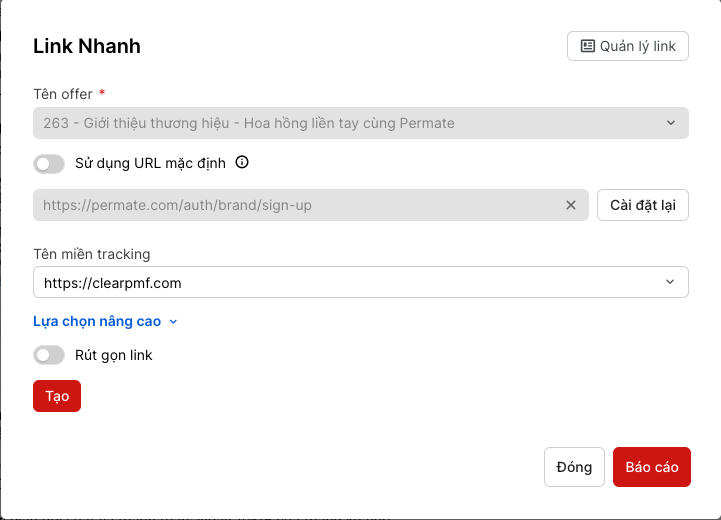
Task: Click the info icon beside Sử dụng URL mặc định
Action: (241, 163)
